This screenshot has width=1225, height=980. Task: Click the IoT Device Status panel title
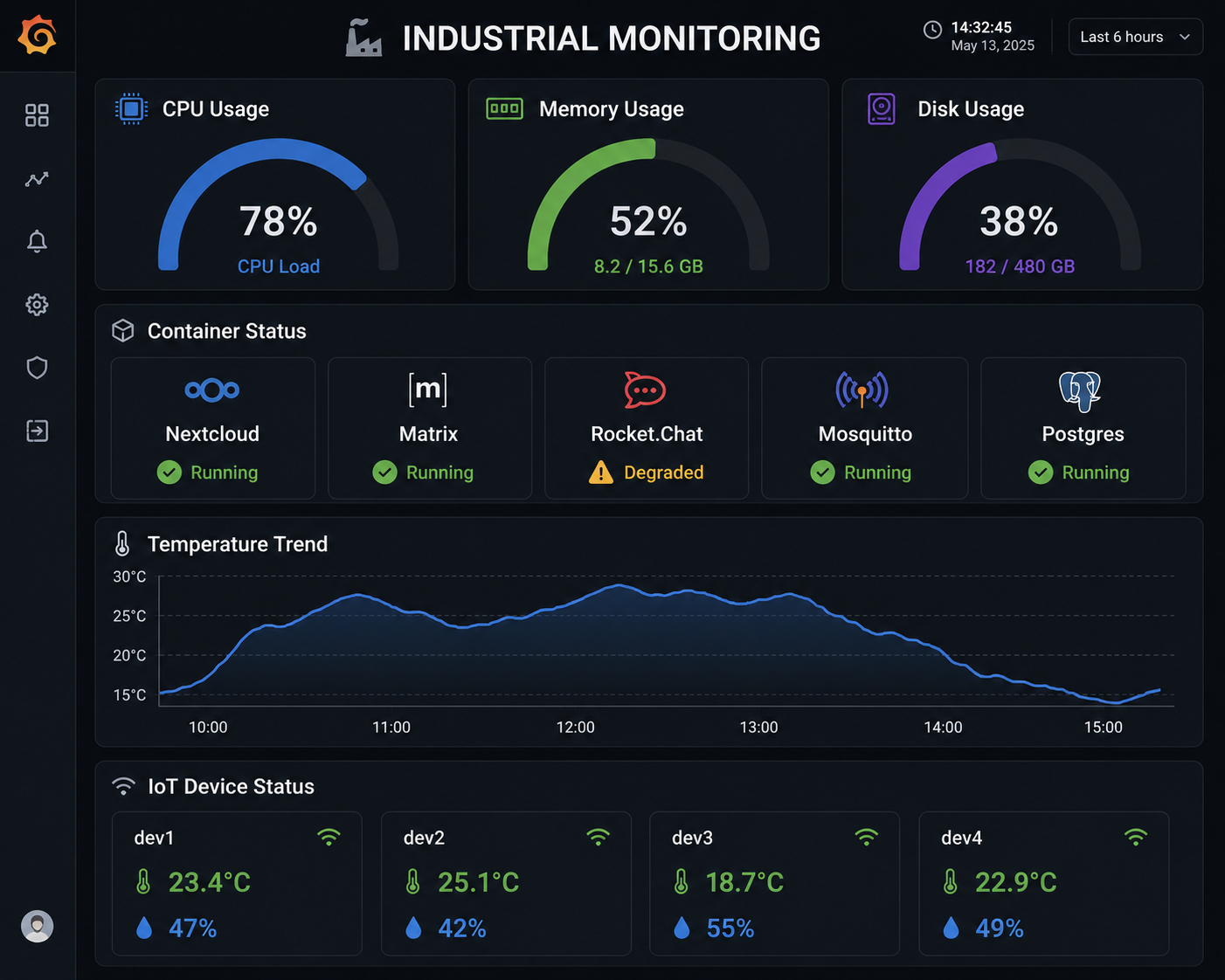click(231, 787)
